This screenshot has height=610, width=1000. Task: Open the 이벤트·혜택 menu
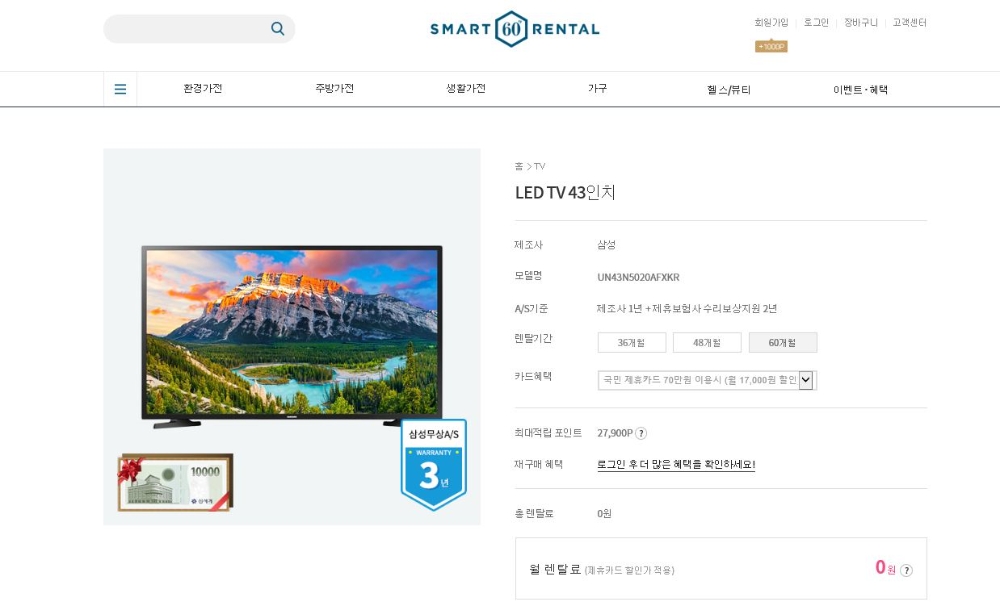860,89
